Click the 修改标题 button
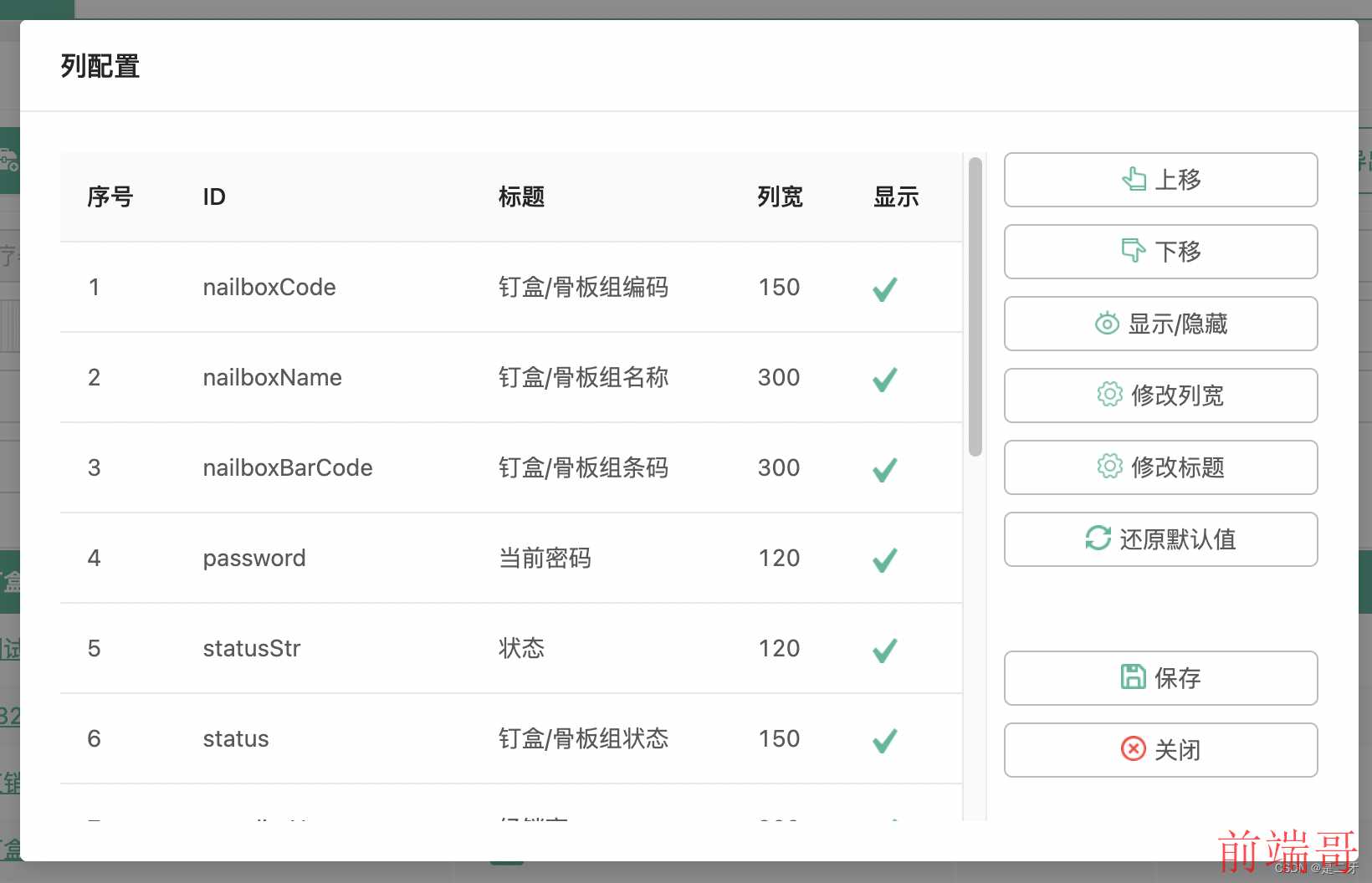The height and width of the screenshot is (883, 1372). (1160, 467)
